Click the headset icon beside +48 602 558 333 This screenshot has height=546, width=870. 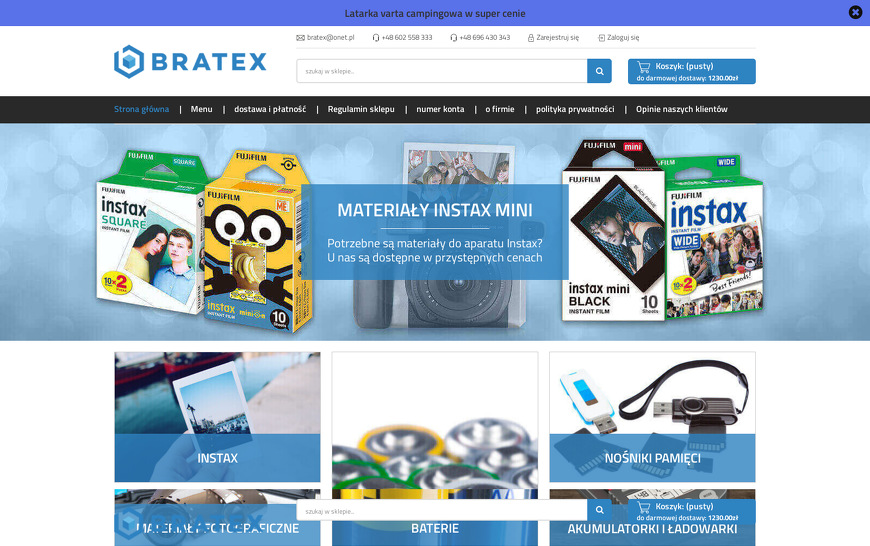pyautogui.click(x=376, y=38)
